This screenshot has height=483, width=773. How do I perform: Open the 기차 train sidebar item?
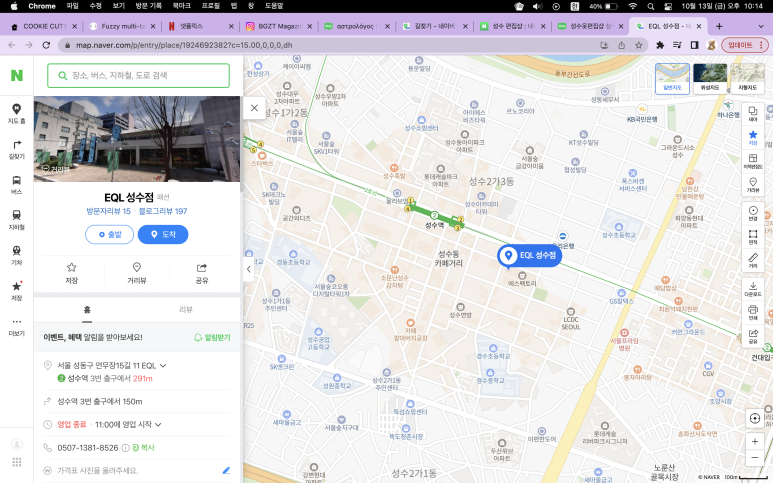pyautogui.click(x=16, y=256)
